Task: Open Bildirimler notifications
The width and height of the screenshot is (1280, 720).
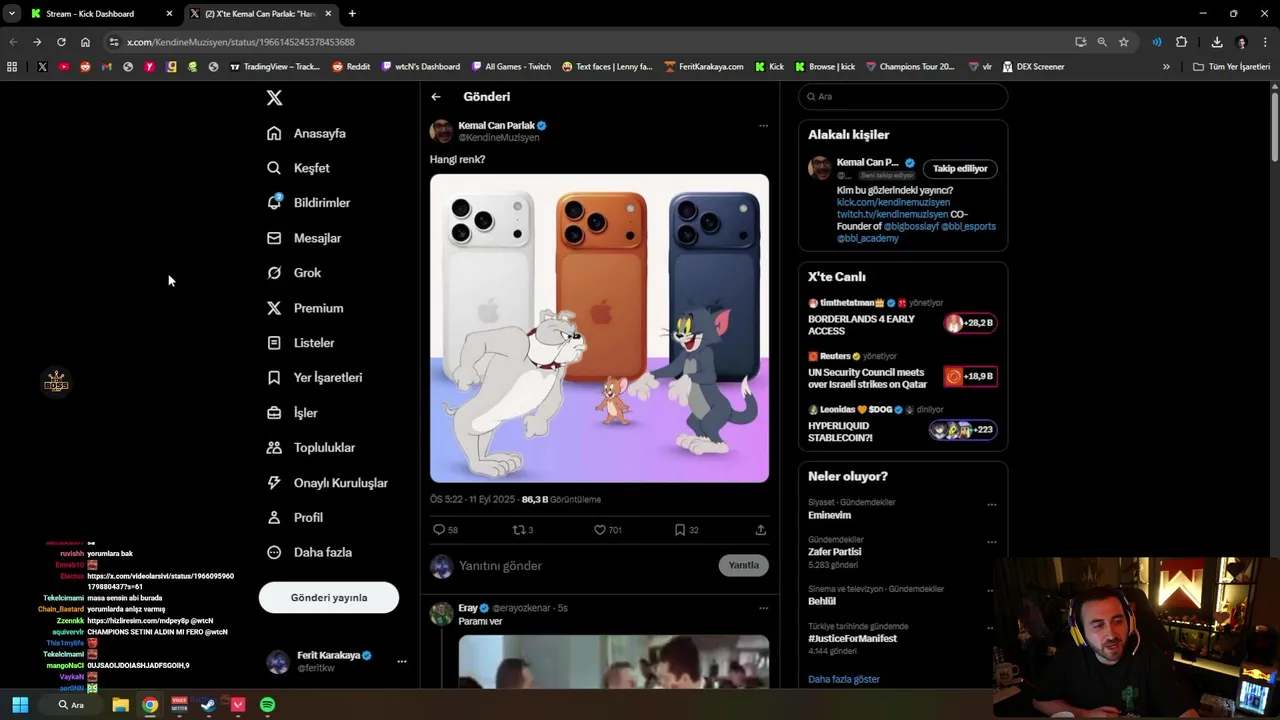Action: 309,203
